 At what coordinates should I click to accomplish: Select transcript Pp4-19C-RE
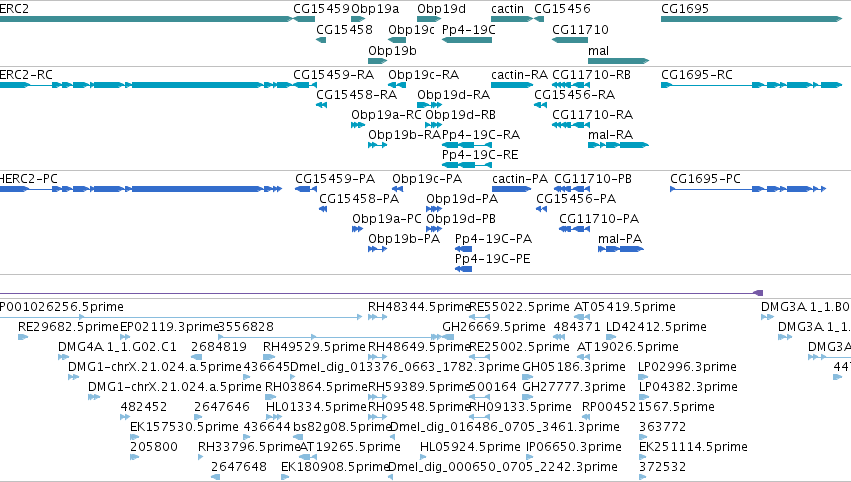[480, 155]
